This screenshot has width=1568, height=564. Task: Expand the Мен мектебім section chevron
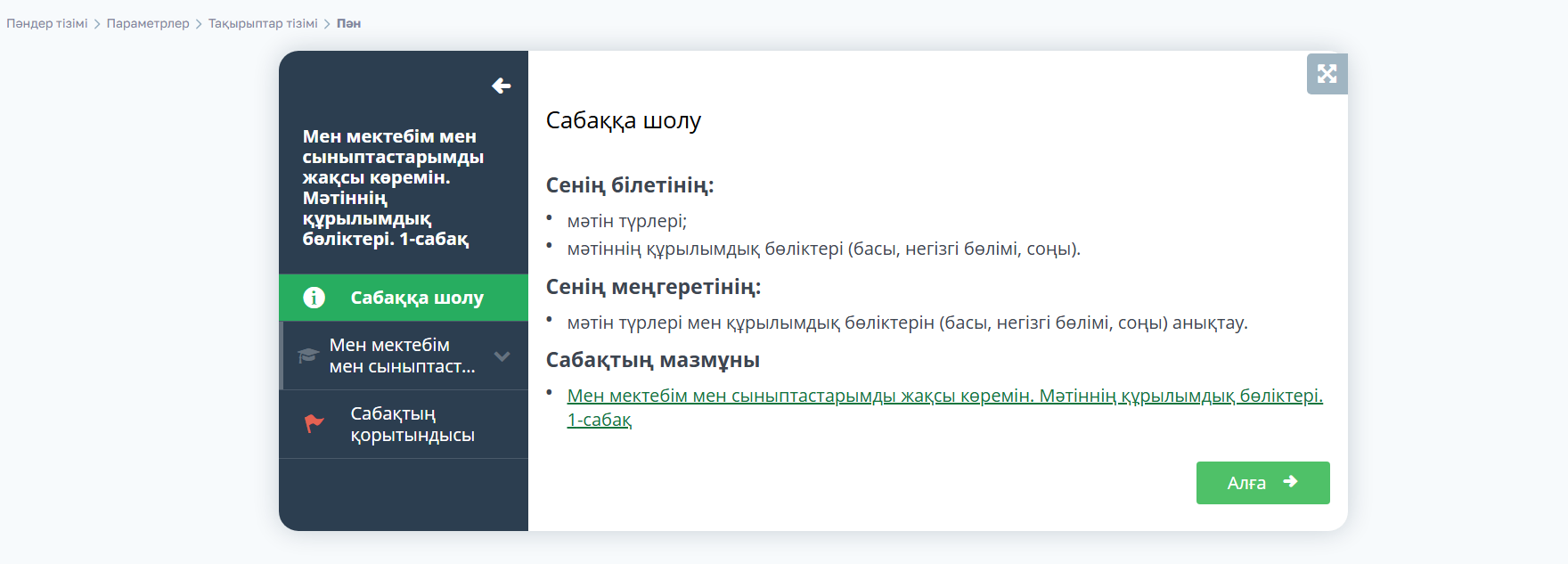(502, 356)
